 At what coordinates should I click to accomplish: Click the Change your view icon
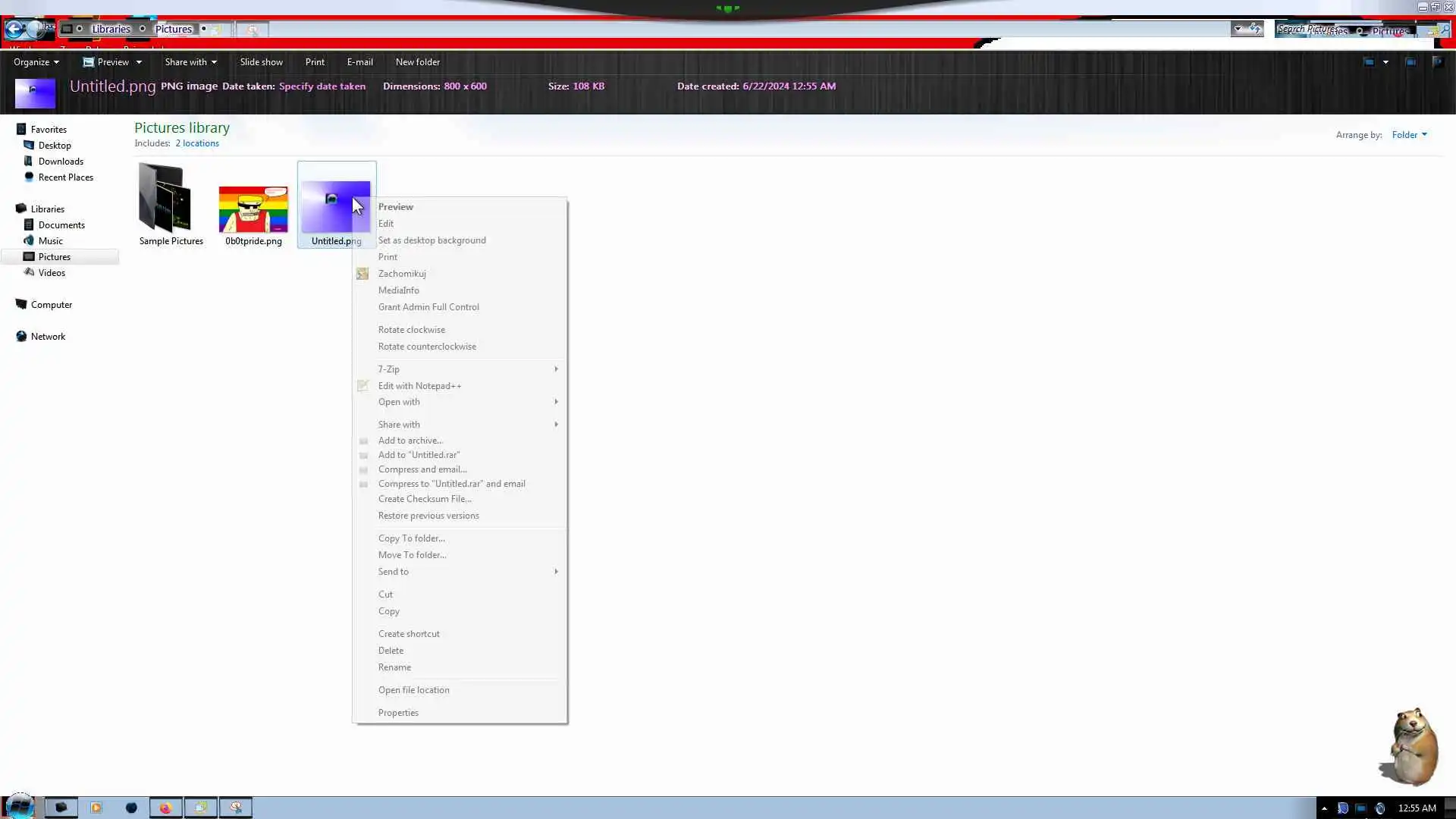(1369, 62)
